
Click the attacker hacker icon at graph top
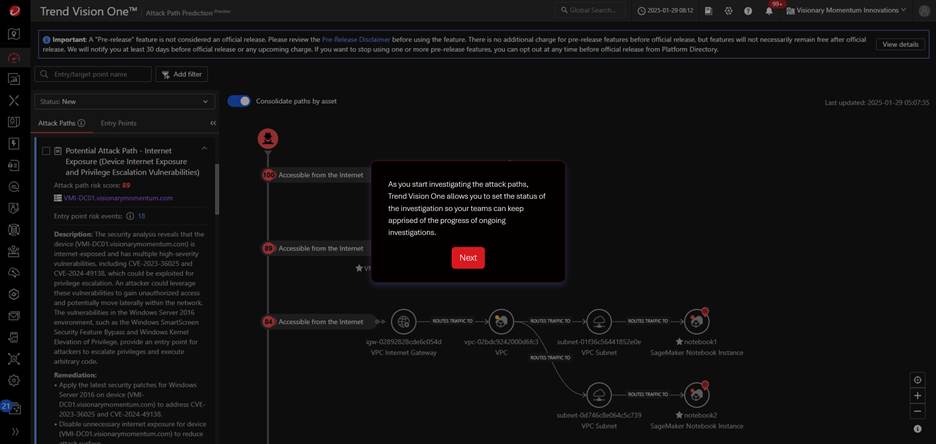pyautogui.click(x=268, y=139)
